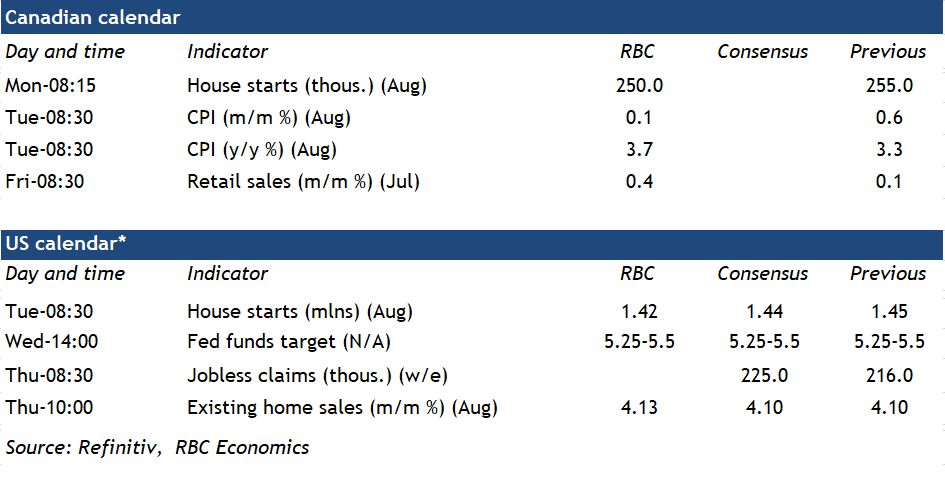The image size is (945, 478).
Task: Select the Consensus value 225.0
Action: pos(763,376)
